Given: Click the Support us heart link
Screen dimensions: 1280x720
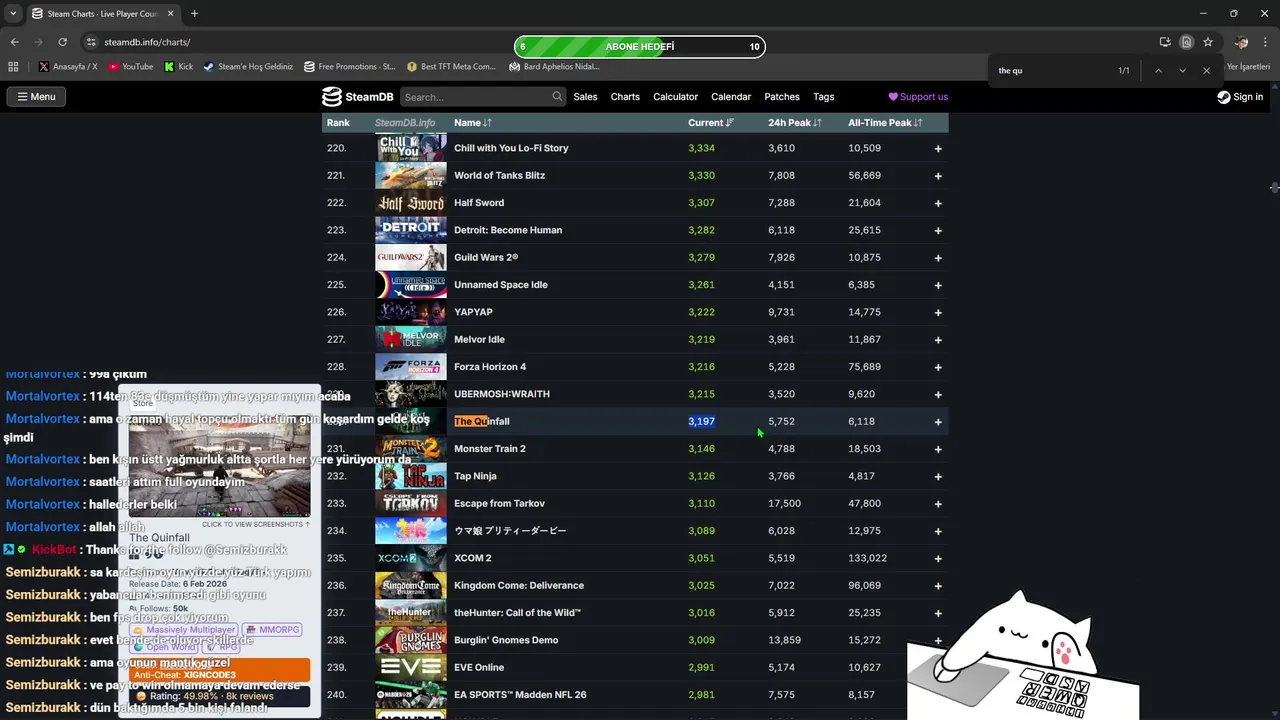Looking at the screenshot, I should tap(918, 97).
